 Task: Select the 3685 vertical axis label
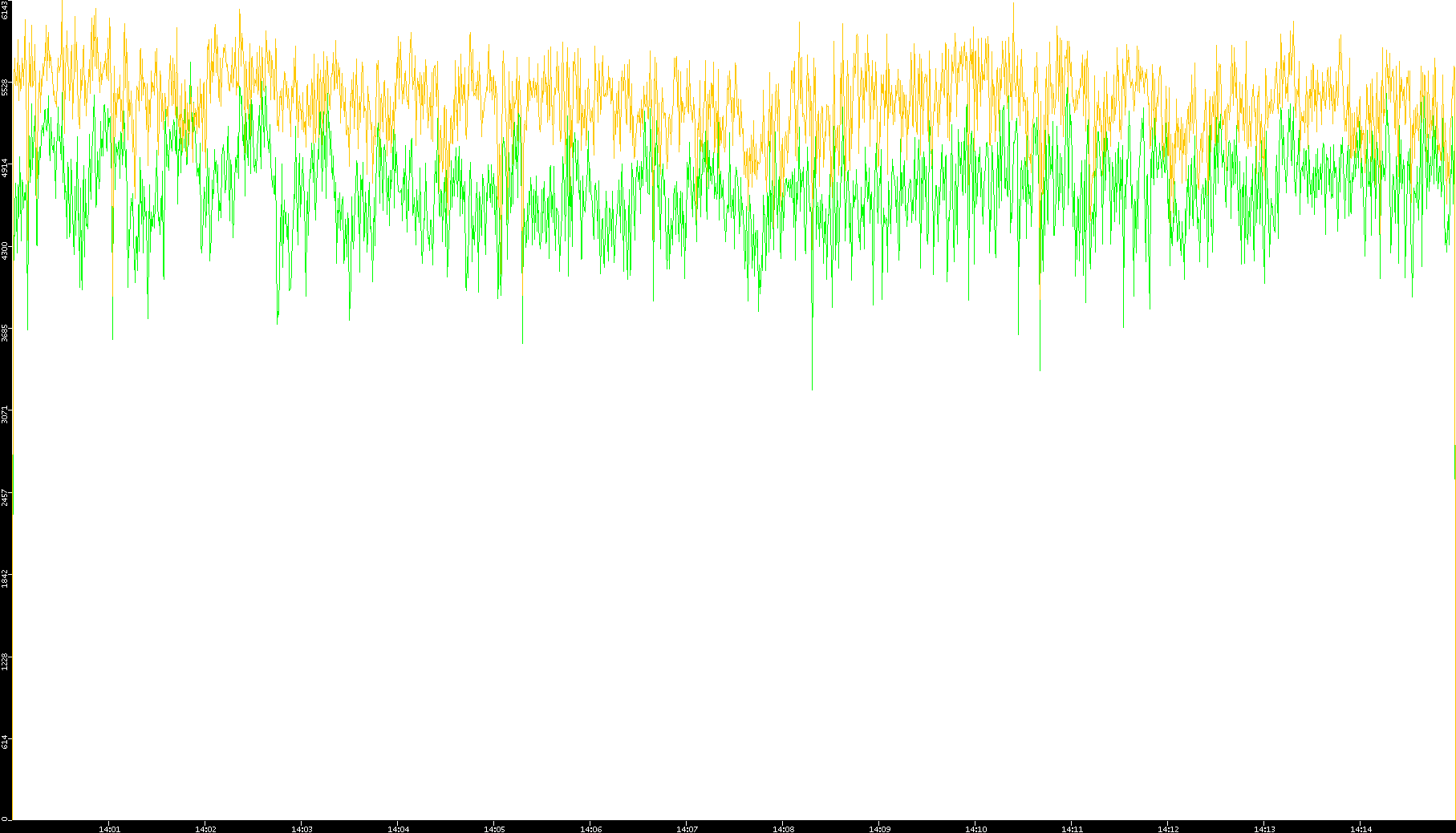tap(6, 333)
